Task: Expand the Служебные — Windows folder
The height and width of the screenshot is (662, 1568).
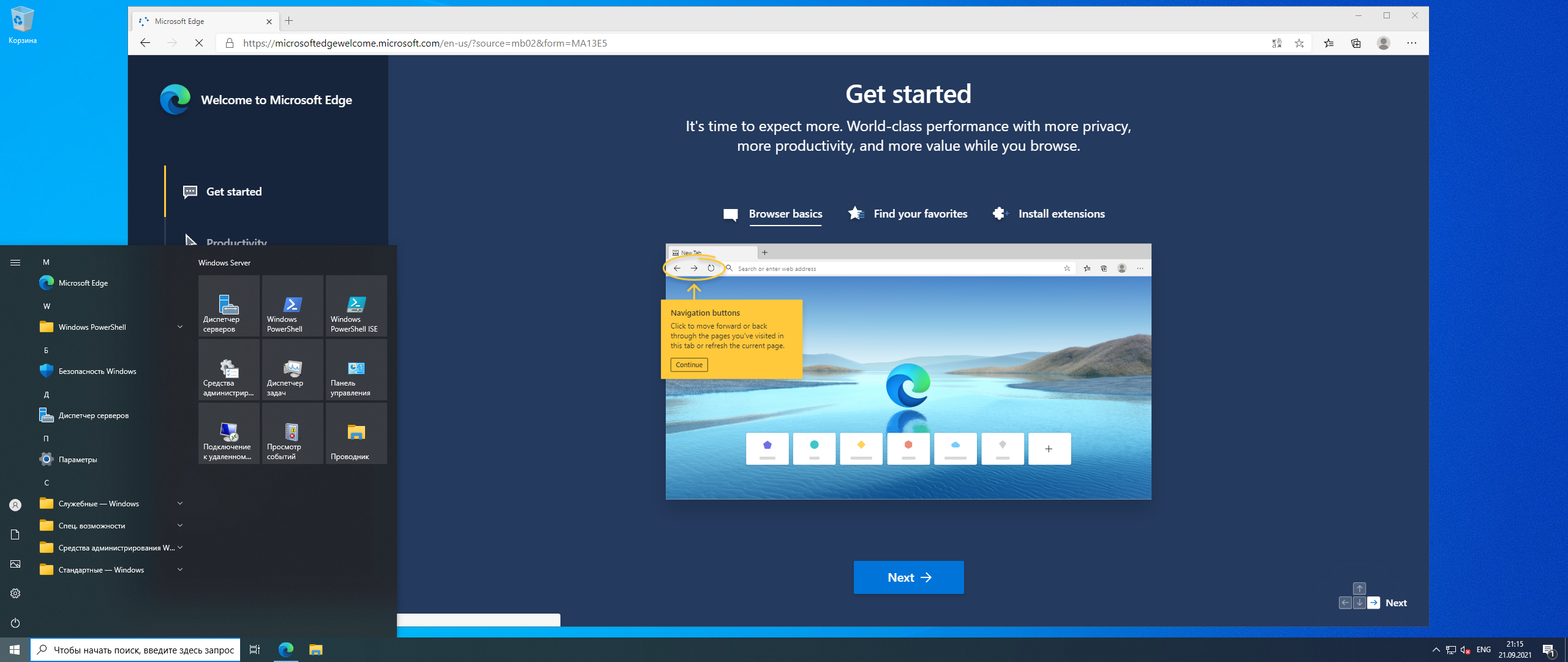Action: tap(110, 503)
